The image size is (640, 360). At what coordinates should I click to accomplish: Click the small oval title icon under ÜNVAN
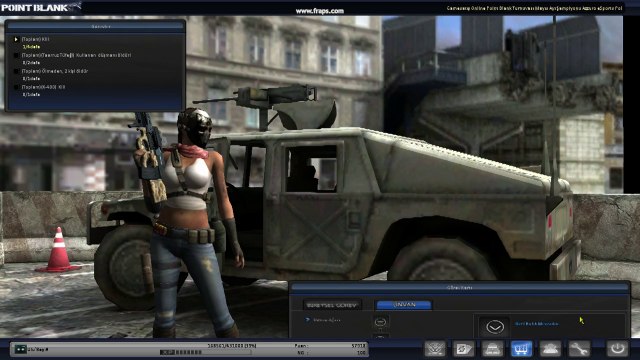380,322
